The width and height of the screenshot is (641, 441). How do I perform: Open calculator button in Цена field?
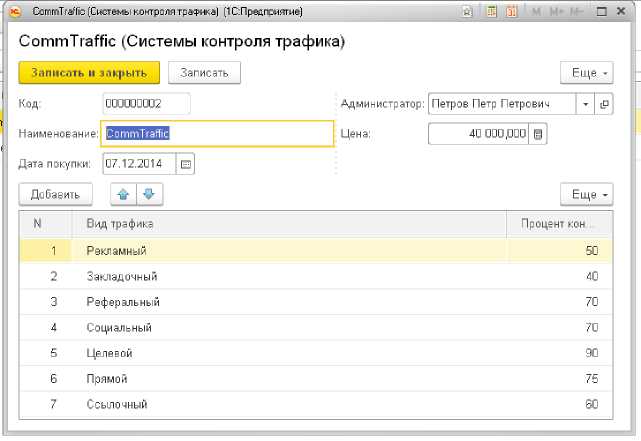pyautogui.click(x=538, y=134)
